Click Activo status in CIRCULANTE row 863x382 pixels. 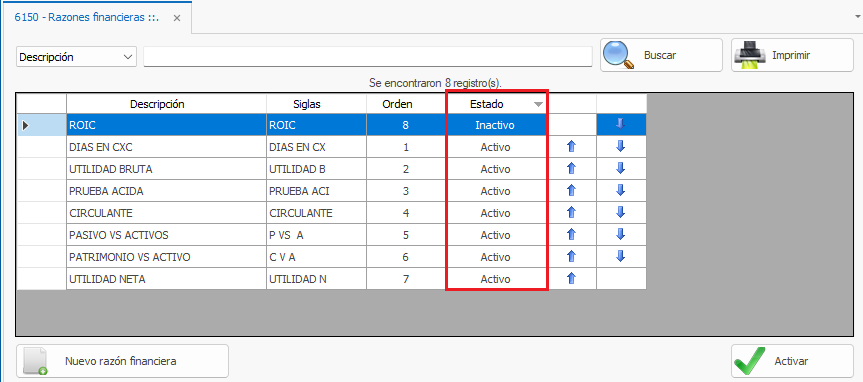(495, 212)
